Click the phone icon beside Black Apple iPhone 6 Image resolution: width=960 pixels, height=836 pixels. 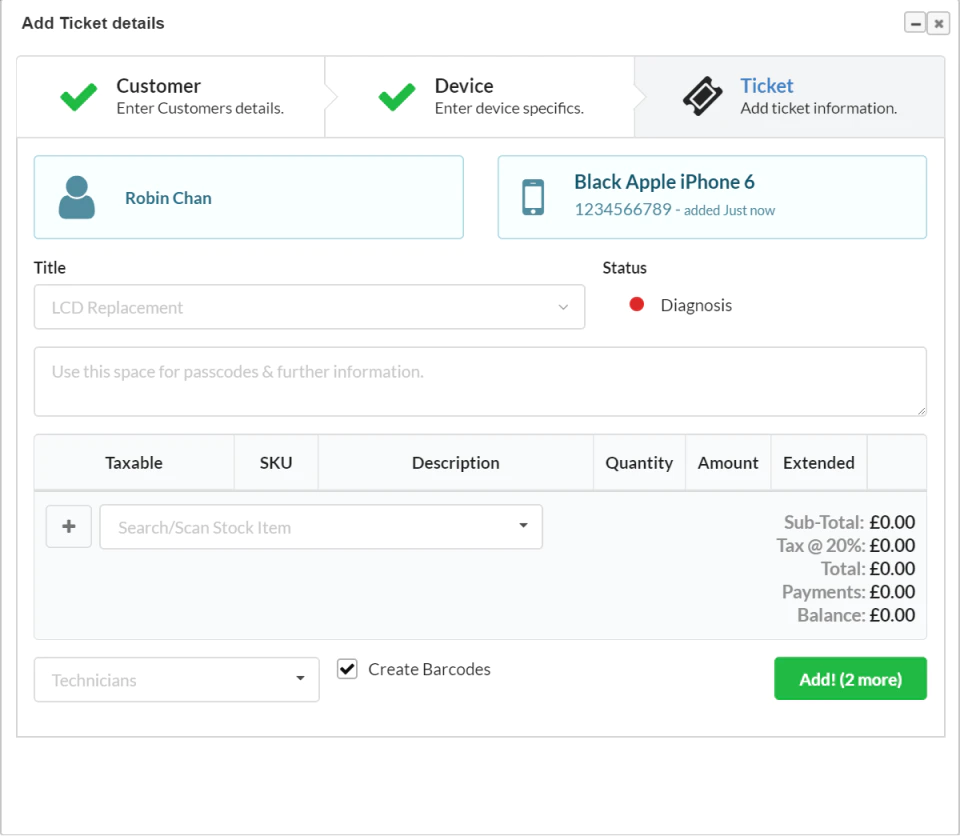coord(533,197)
